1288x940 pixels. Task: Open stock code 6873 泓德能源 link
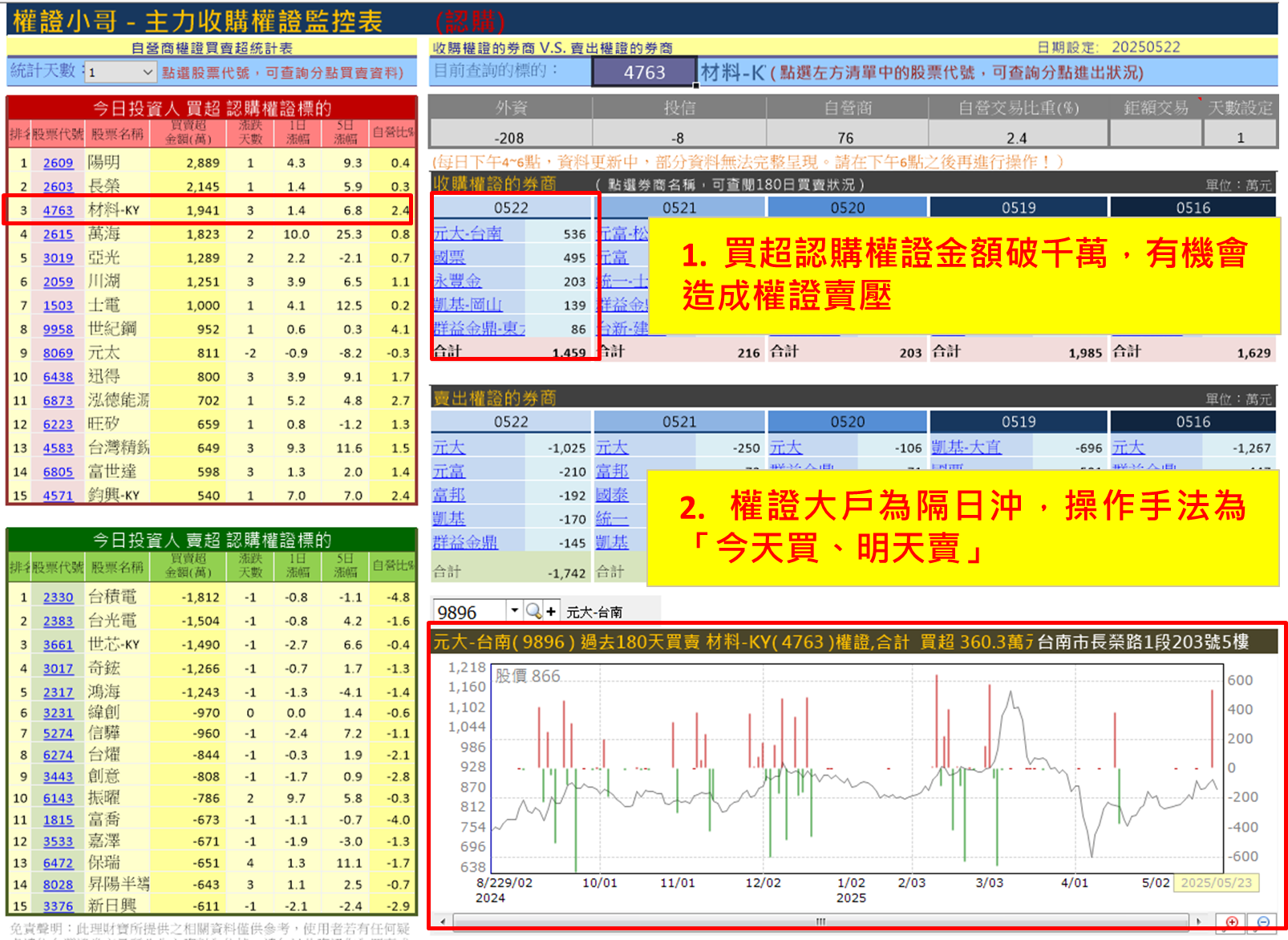58,400
